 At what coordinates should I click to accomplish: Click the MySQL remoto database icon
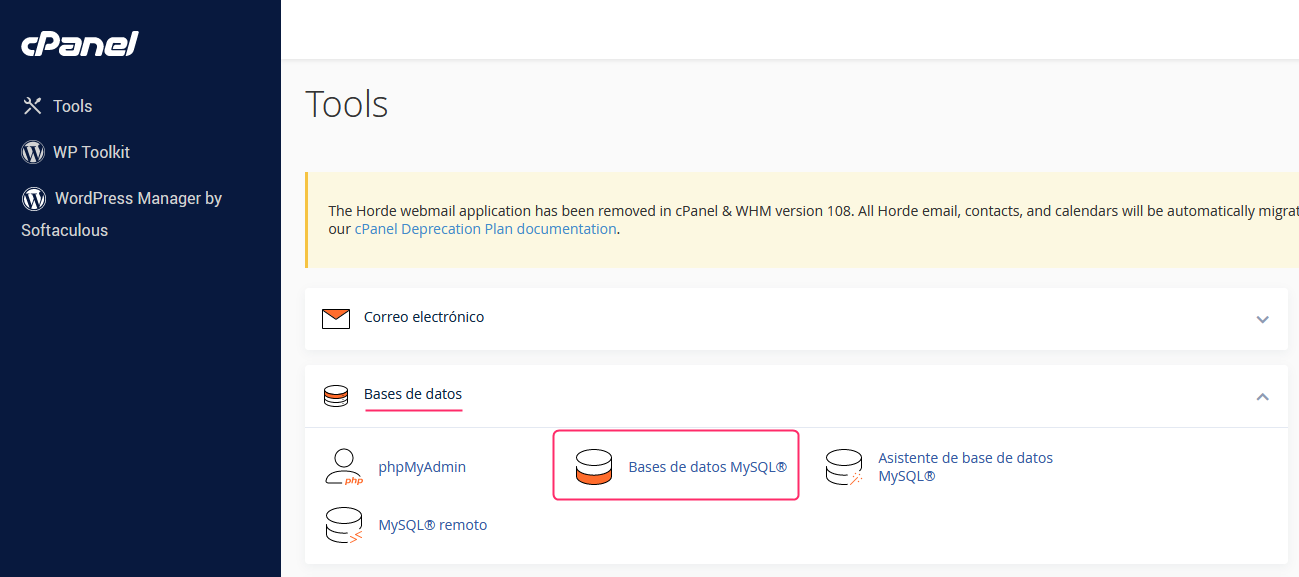344,525
